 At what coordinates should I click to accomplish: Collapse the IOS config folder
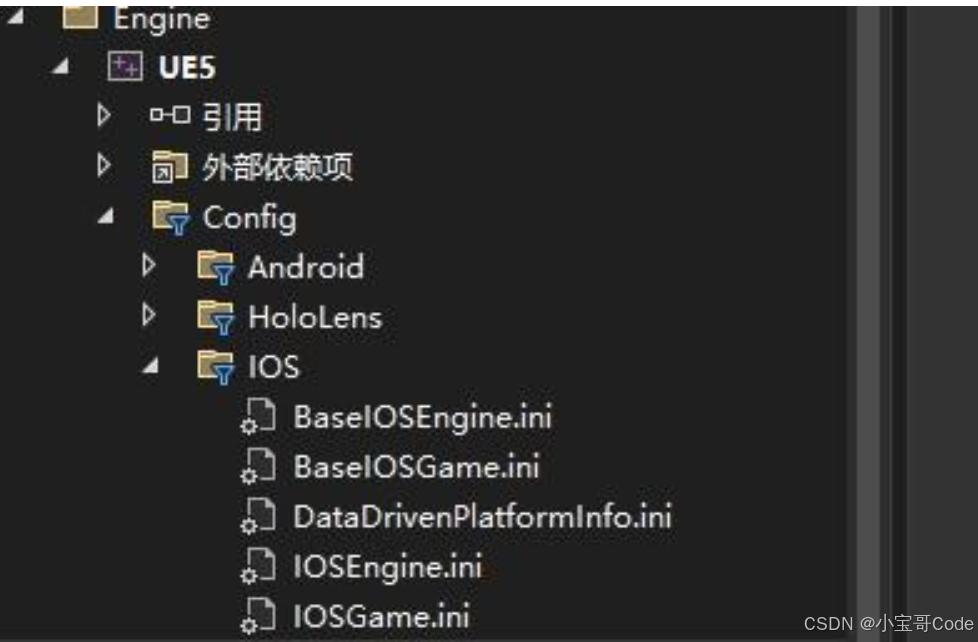pyautogui.click(x=150, y=367)
